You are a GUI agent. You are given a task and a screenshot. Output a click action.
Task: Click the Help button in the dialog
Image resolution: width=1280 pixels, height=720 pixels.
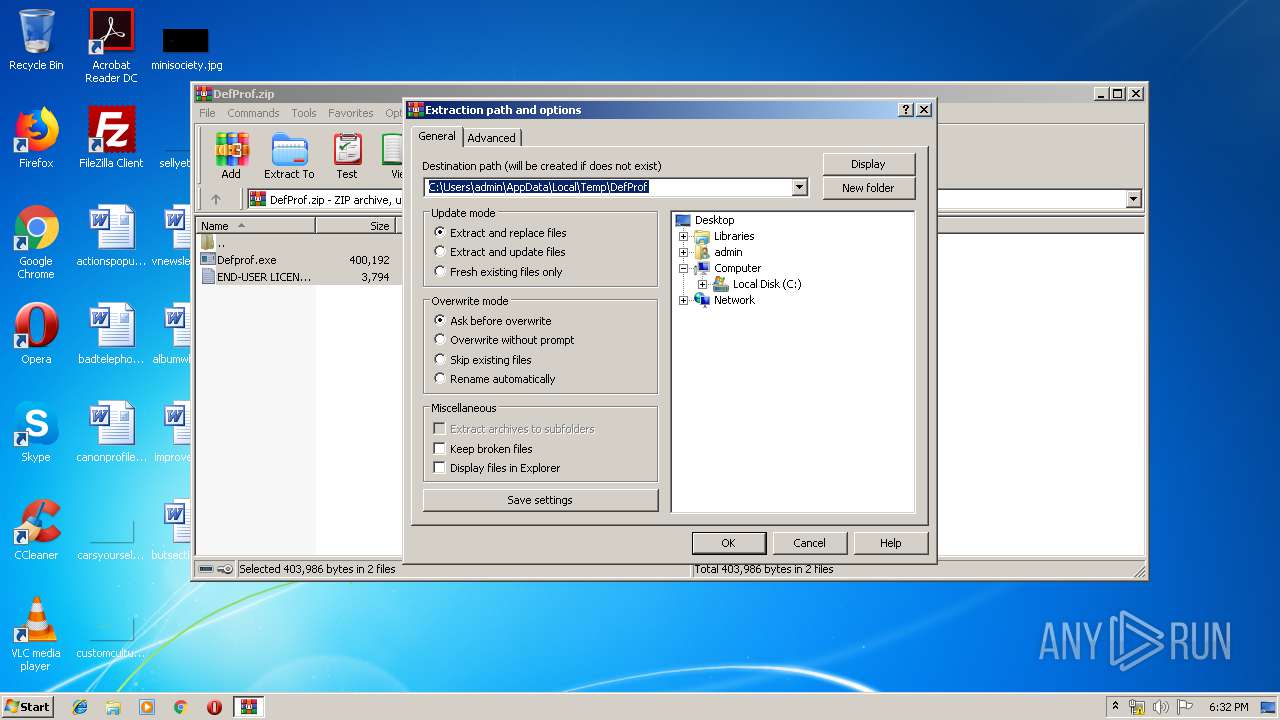point(890,543)
